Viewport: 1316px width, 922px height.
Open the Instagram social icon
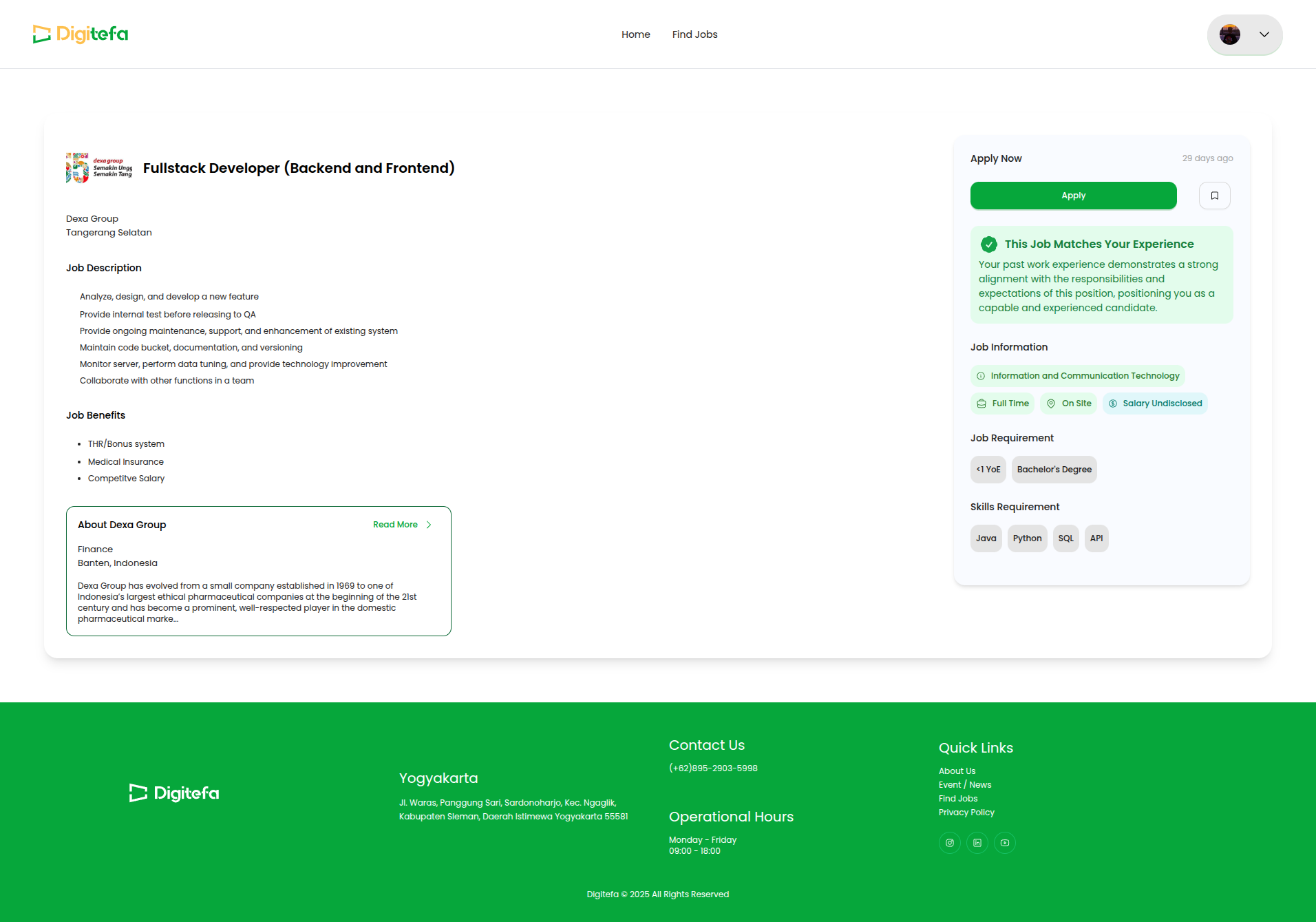pyautogui.click(x=950, y=843)
